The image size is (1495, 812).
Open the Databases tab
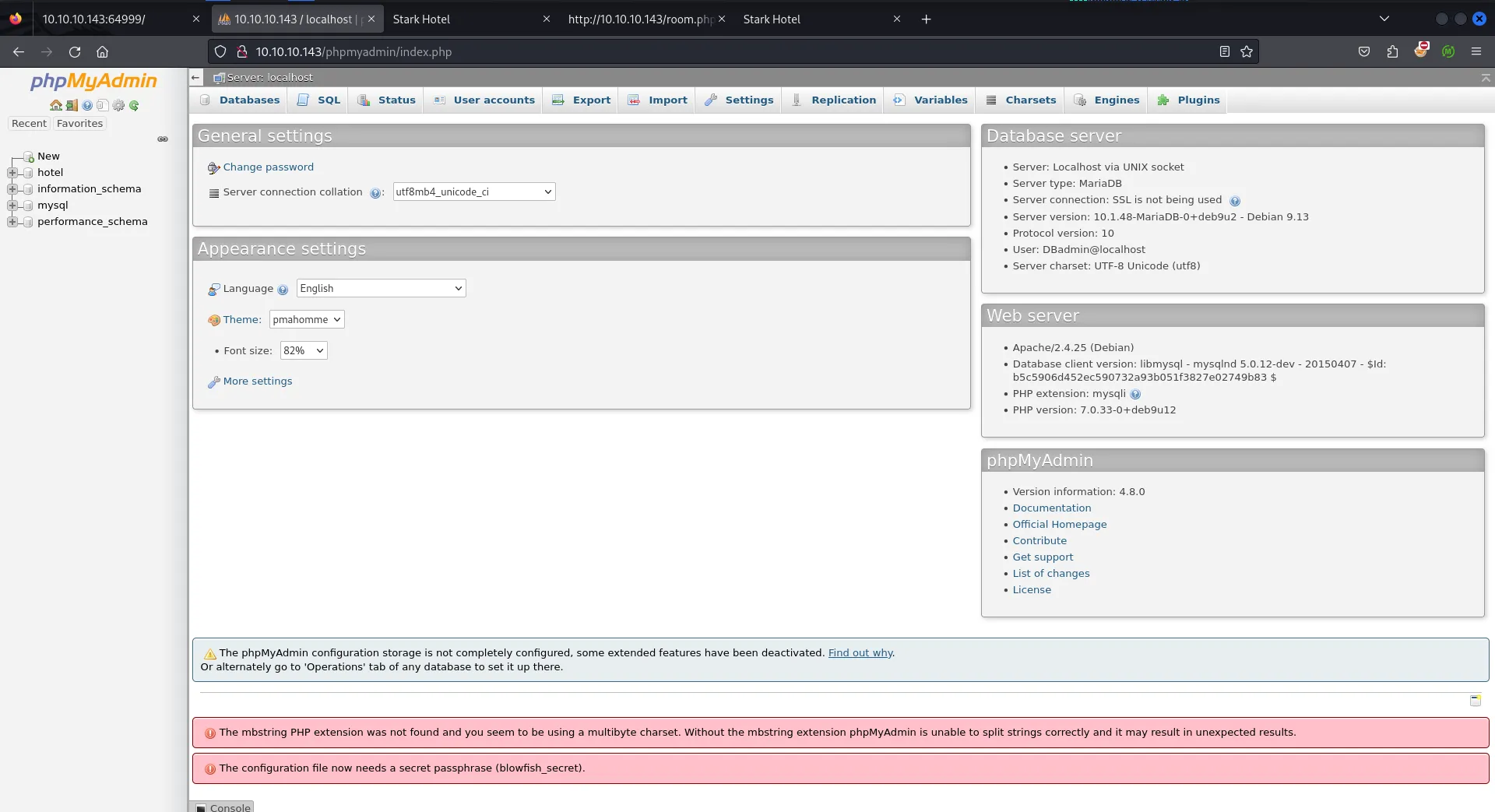pyautogui.click(x=240, y=100)
